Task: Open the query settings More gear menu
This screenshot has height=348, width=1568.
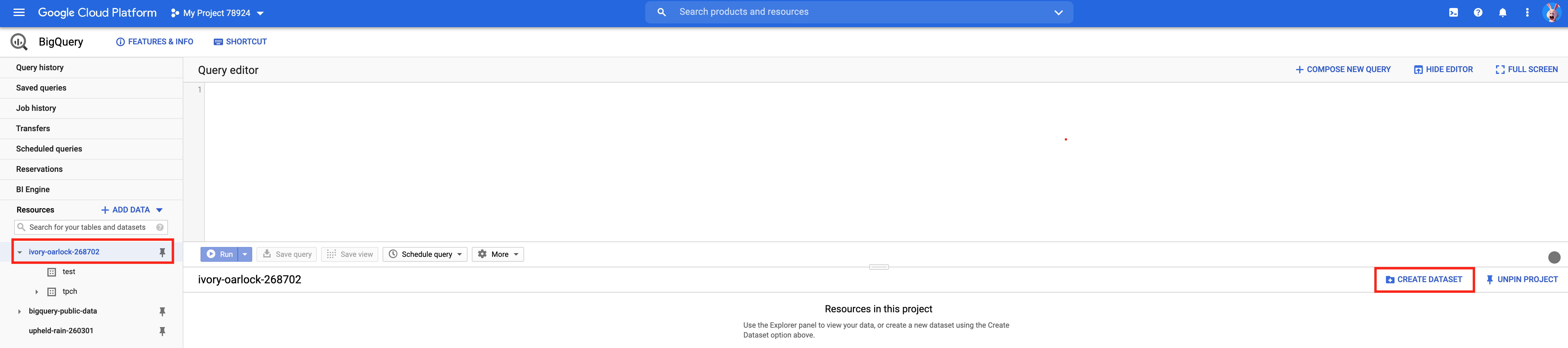Action: click(x=498, y=254)
